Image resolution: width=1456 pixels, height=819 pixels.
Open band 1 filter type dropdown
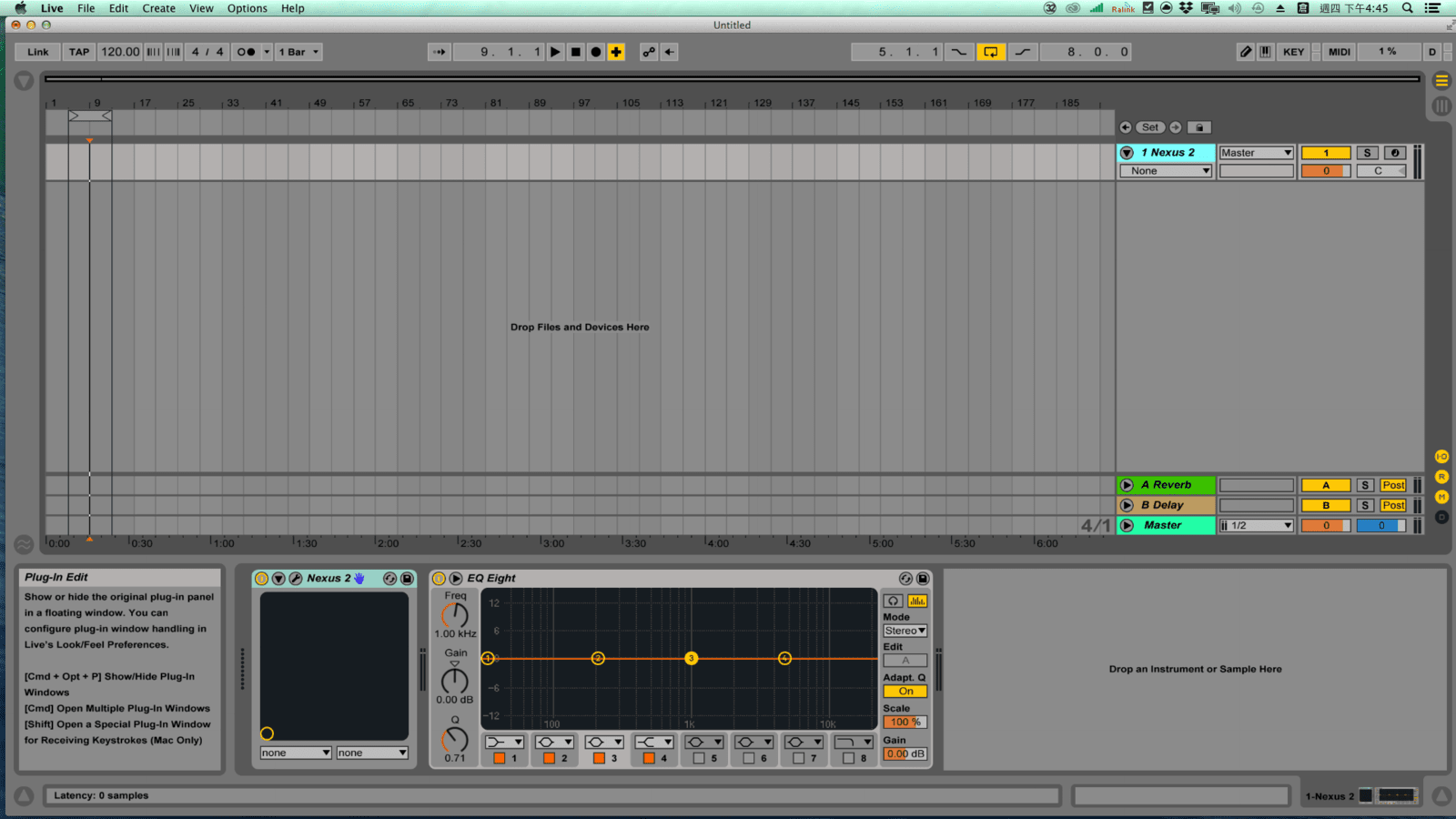coord(503,743)
